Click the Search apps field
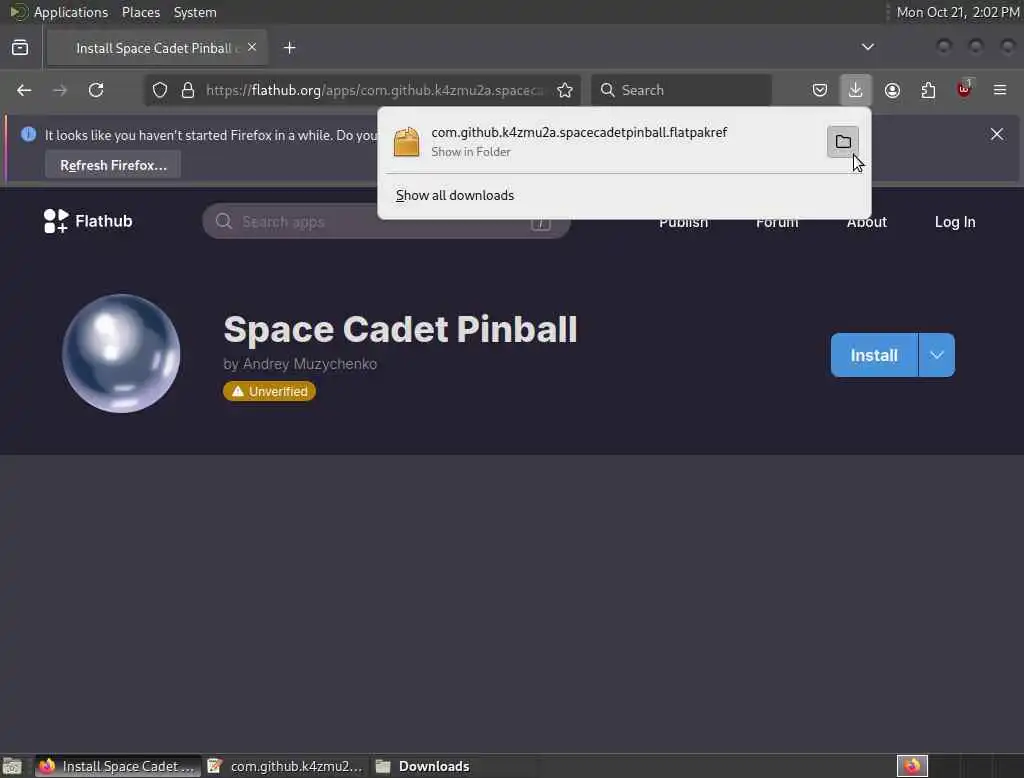The height and width of the screenshot is (778, 1024). pos(386,221)
